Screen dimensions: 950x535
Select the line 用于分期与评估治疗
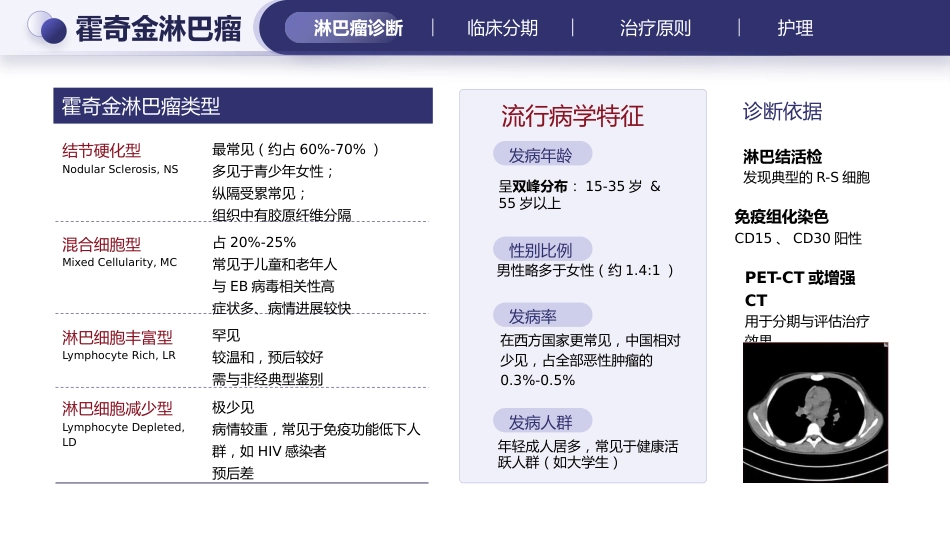click(807, 321)
